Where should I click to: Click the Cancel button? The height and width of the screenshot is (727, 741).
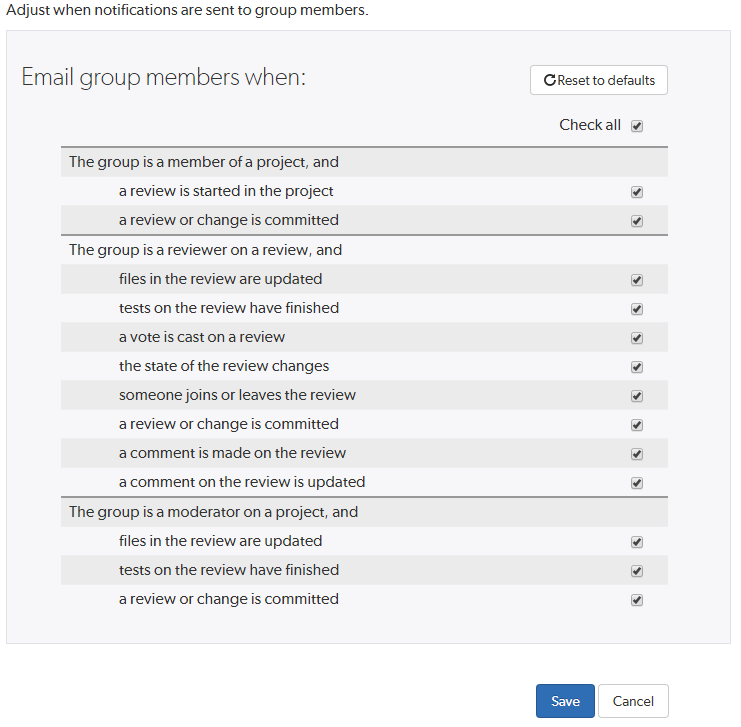pos(633,701)
